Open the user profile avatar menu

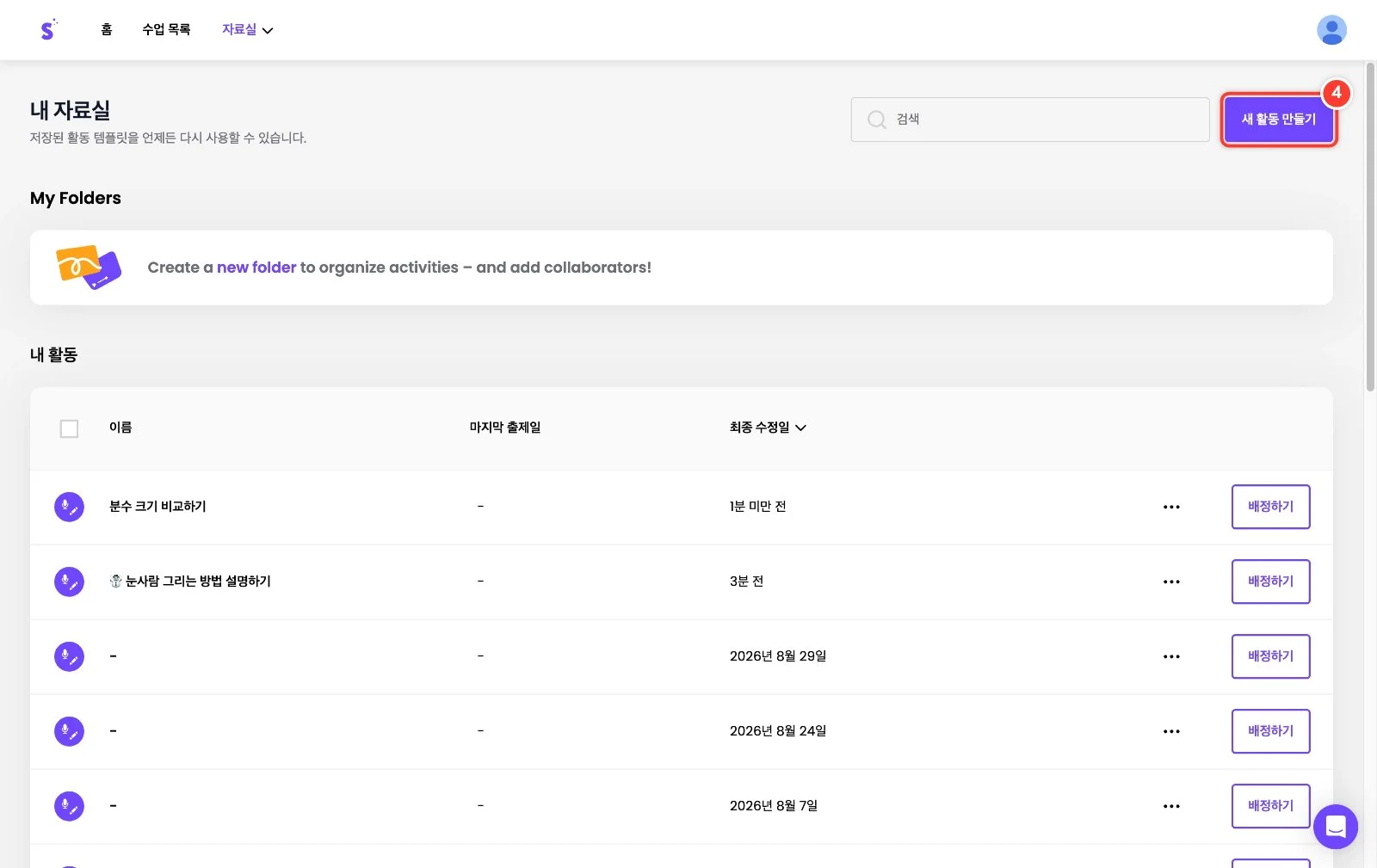pos(1331,30)
